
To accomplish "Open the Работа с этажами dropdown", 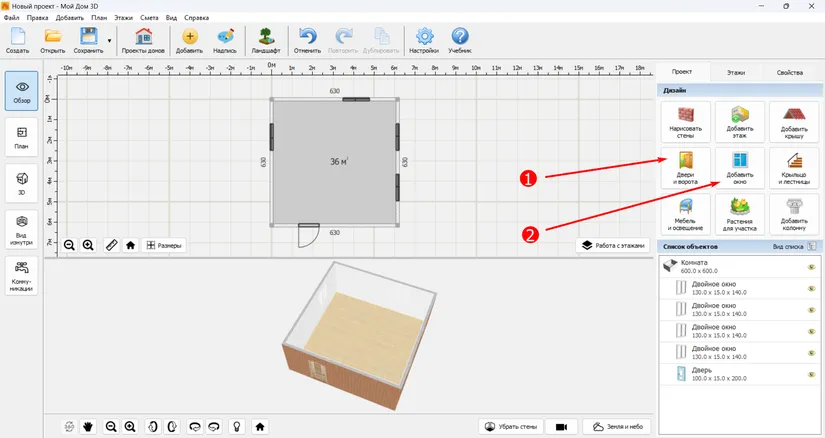I will (613, 245).
